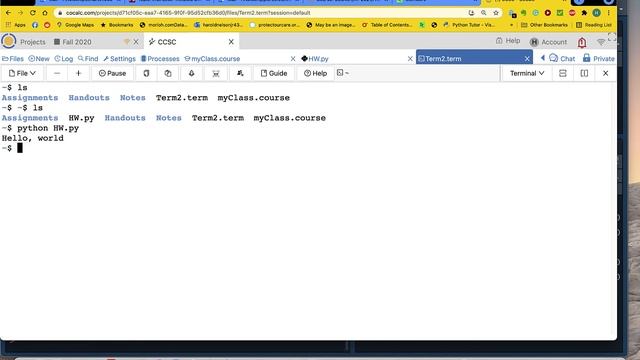The height and width of the screenshot is (360, 640).
Task: Click the browser Home icon
Action: pos(45,13)
